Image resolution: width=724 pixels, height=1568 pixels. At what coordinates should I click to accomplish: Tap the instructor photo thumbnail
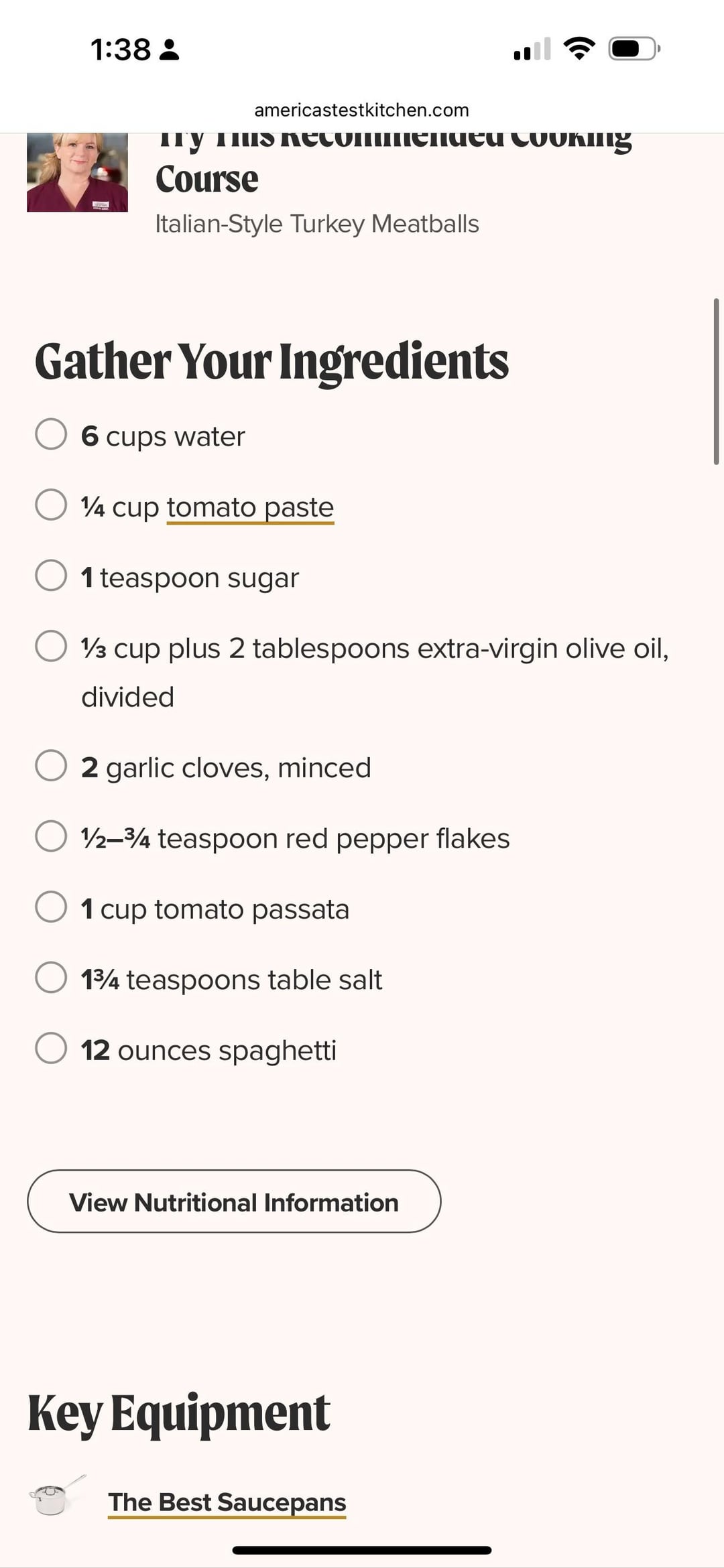(x=77, y=173)
